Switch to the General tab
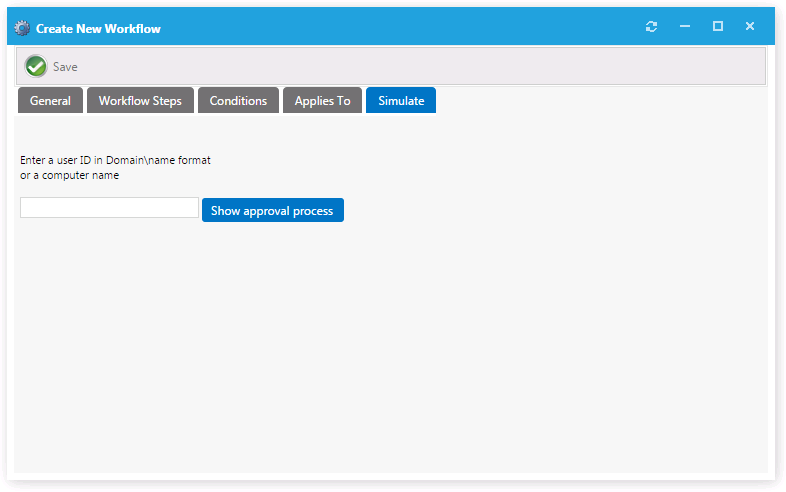Viewport: 786px width, 492px height. 50,101
